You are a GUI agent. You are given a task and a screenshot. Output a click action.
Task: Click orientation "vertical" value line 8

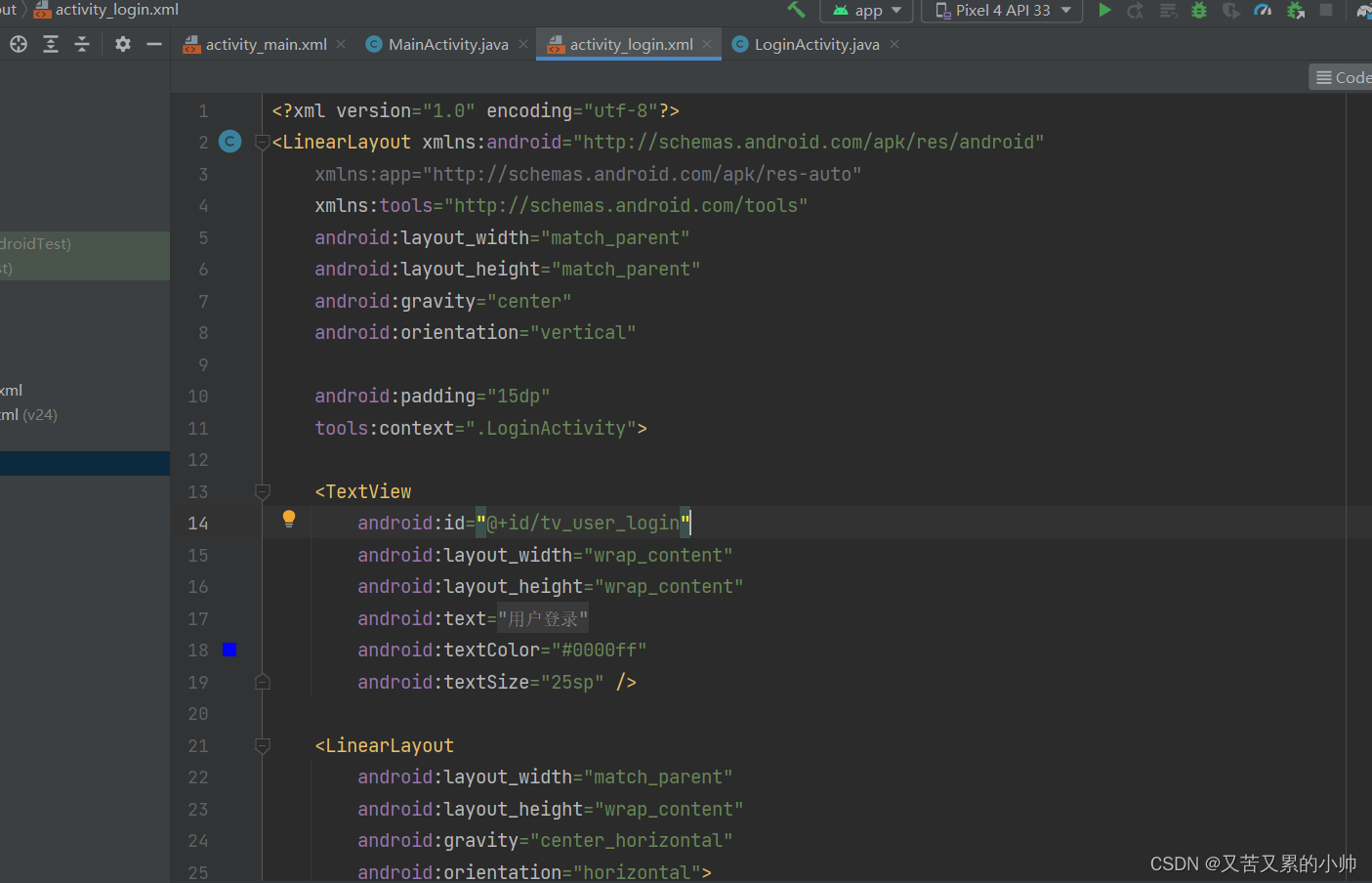tap(583, 333)
